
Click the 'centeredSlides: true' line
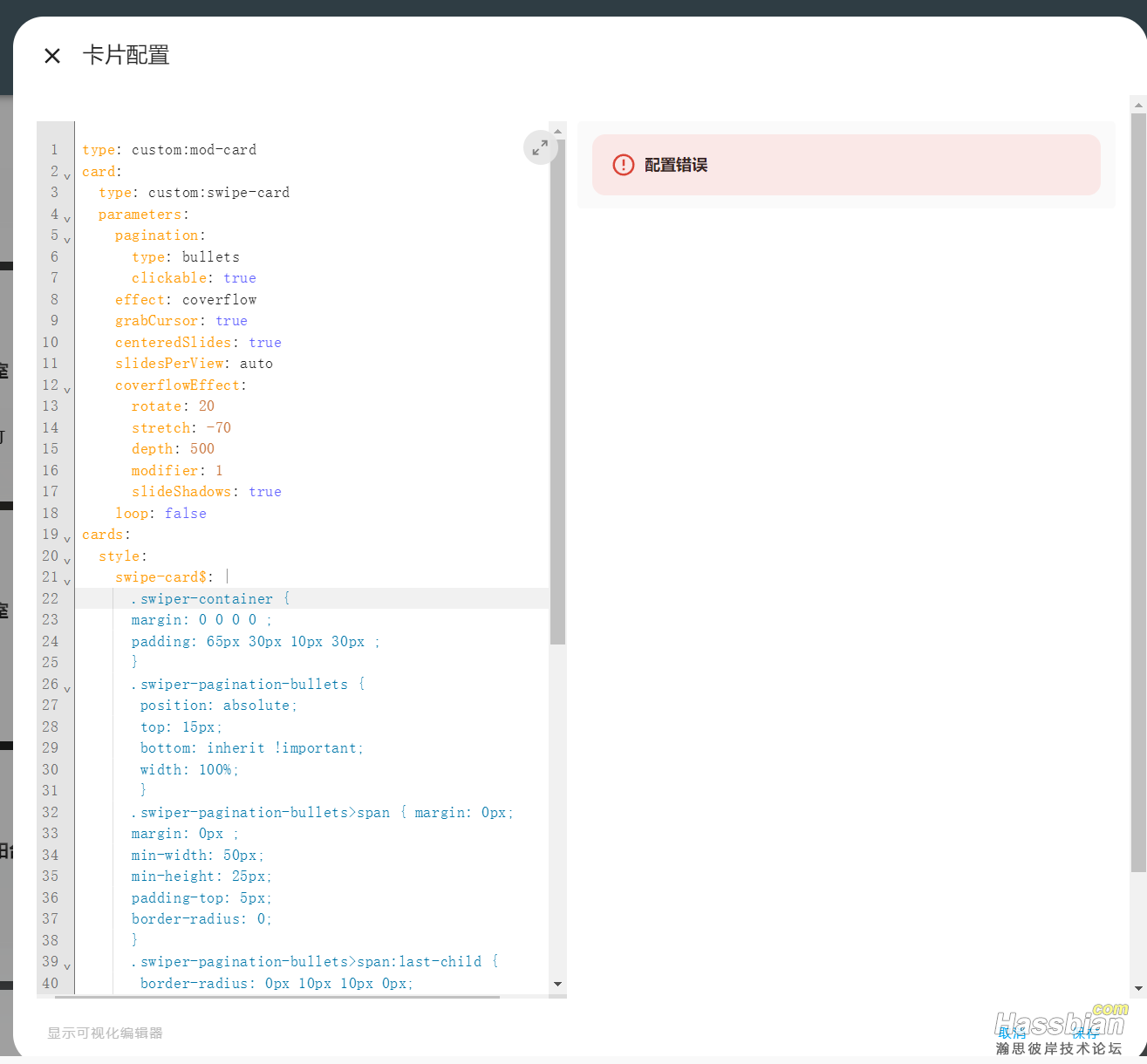pos(198,343)
